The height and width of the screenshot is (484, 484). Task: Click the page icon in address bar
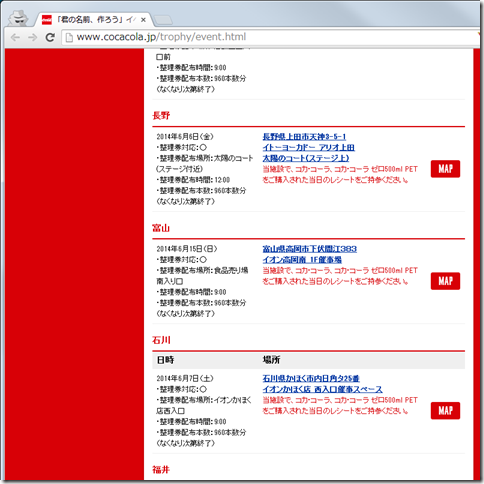pyautogui.click(x=69, y=37)
